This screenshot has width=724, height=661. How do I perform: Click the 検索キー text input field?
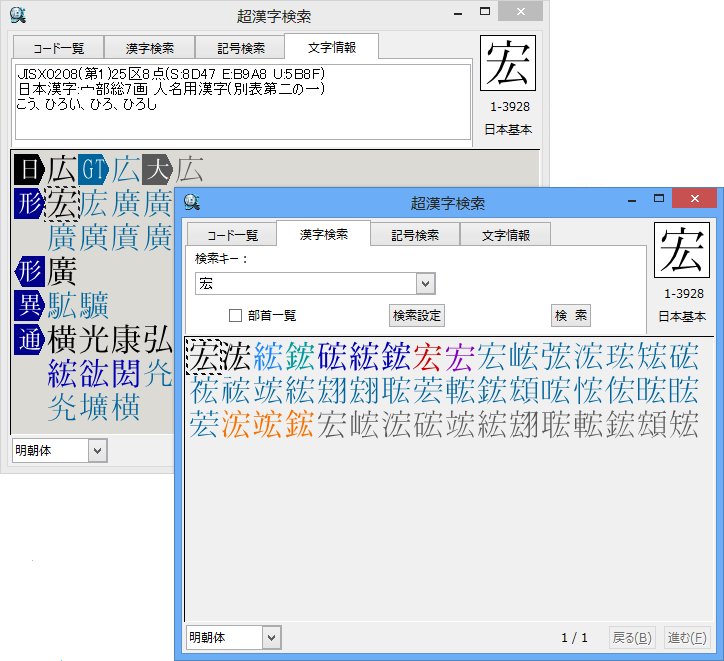click(305, 285)
